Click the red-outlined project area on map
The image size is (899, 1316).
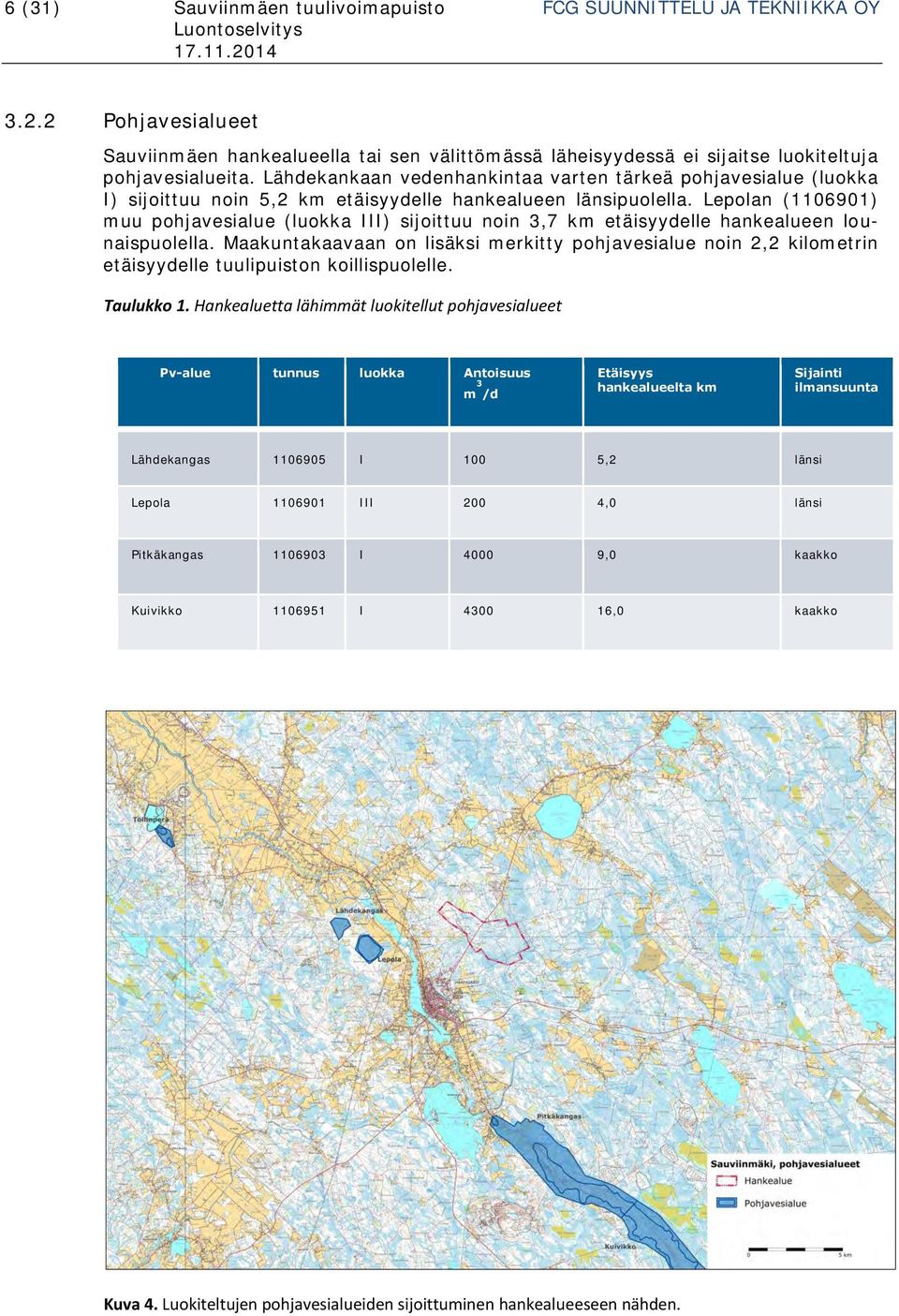pos(483,933)
